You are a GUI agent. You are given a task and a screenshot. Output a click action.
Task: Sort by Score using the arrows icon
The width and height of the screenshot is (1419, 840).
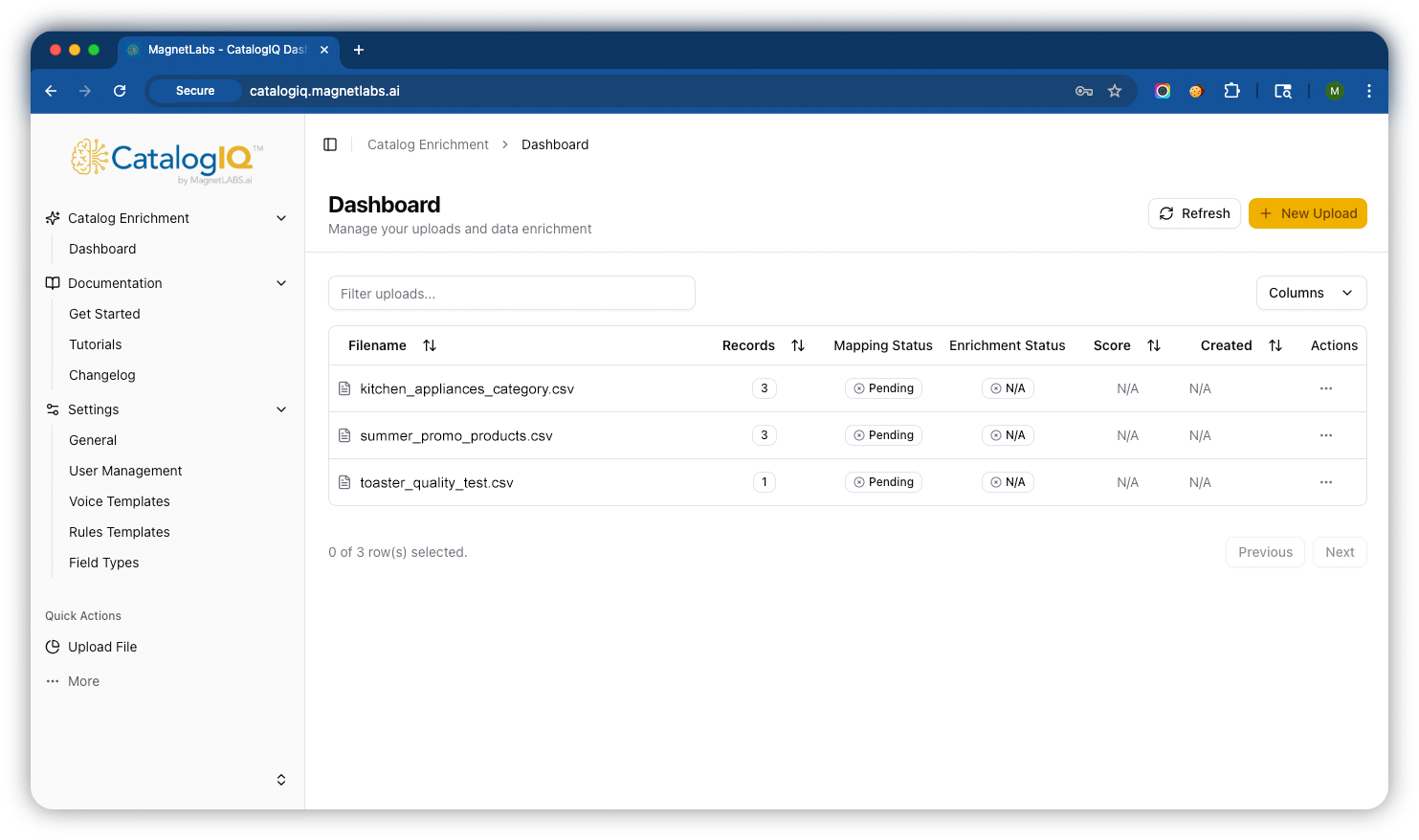(x=1154, y=345)
